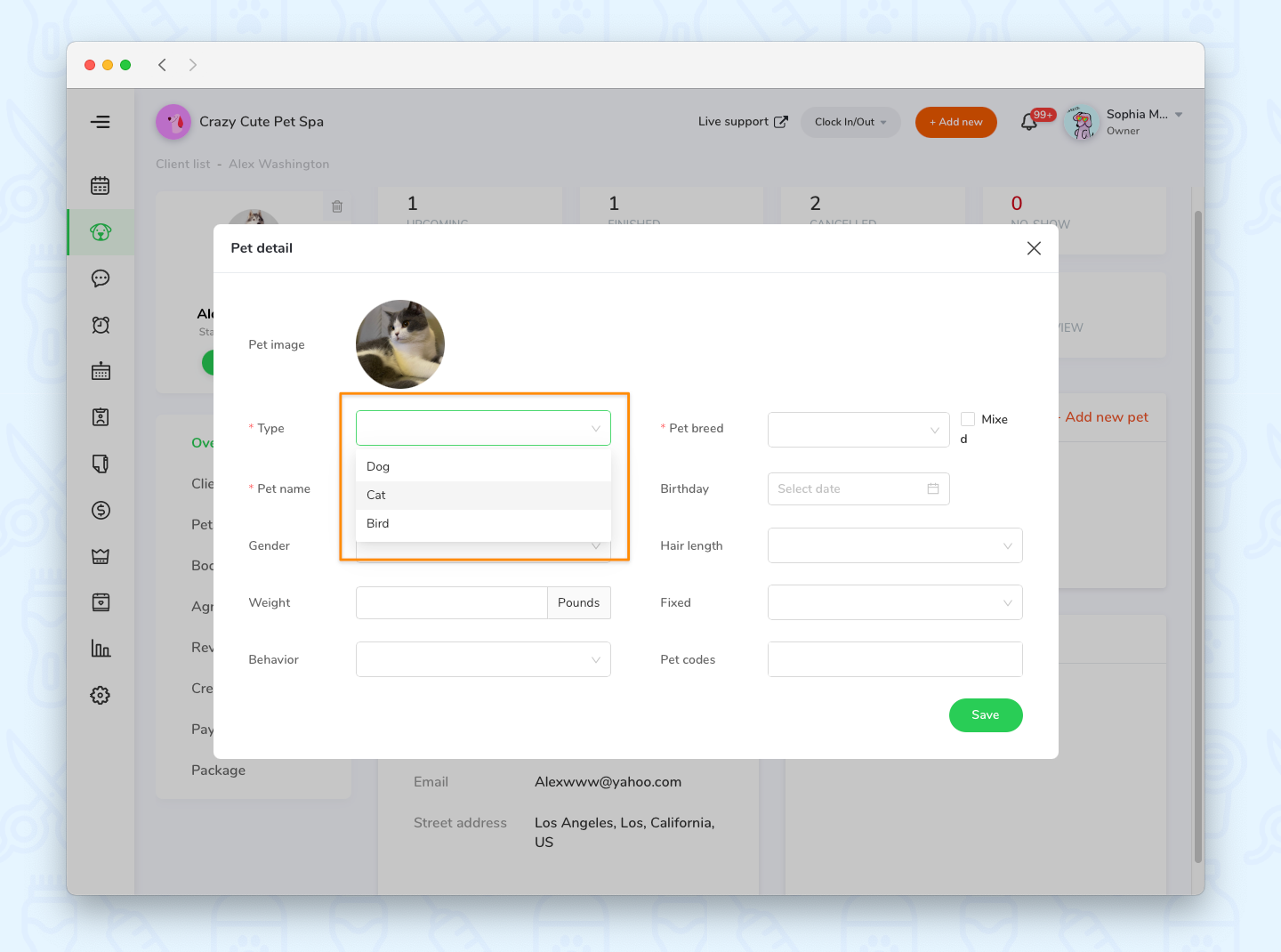The width and height of the screenshot is (1281, 952).
Task: Click the Pounds weight unit button
Action: 579,602
